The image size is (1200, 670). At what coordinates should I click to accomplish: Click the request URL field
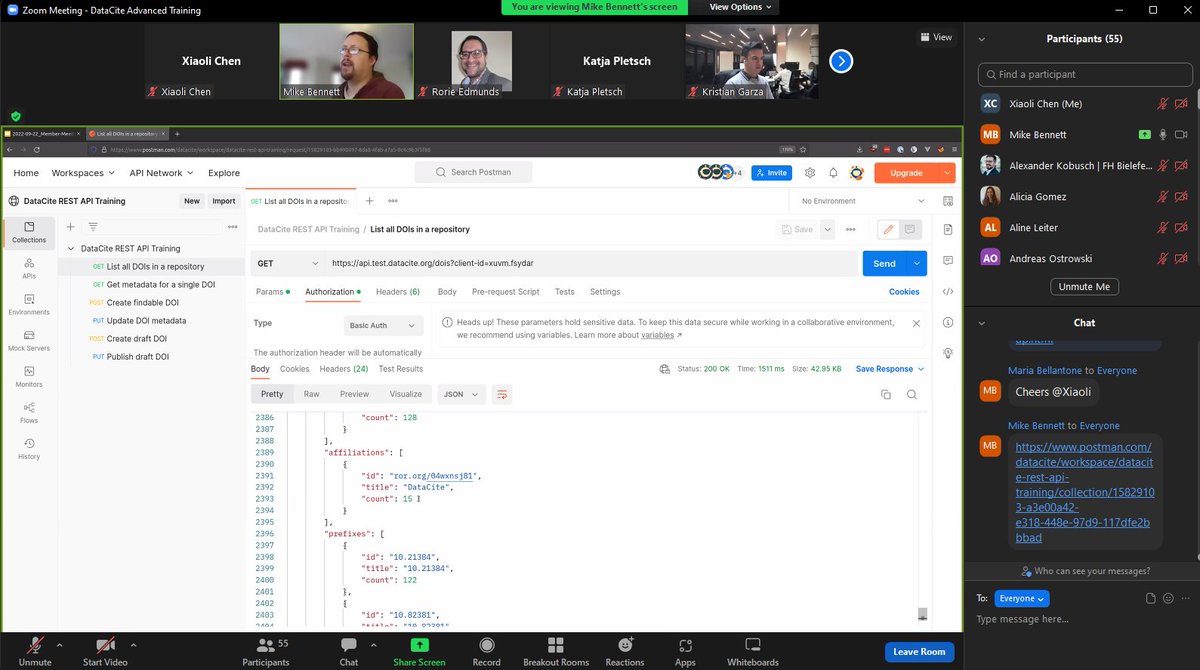pos(593,263)
